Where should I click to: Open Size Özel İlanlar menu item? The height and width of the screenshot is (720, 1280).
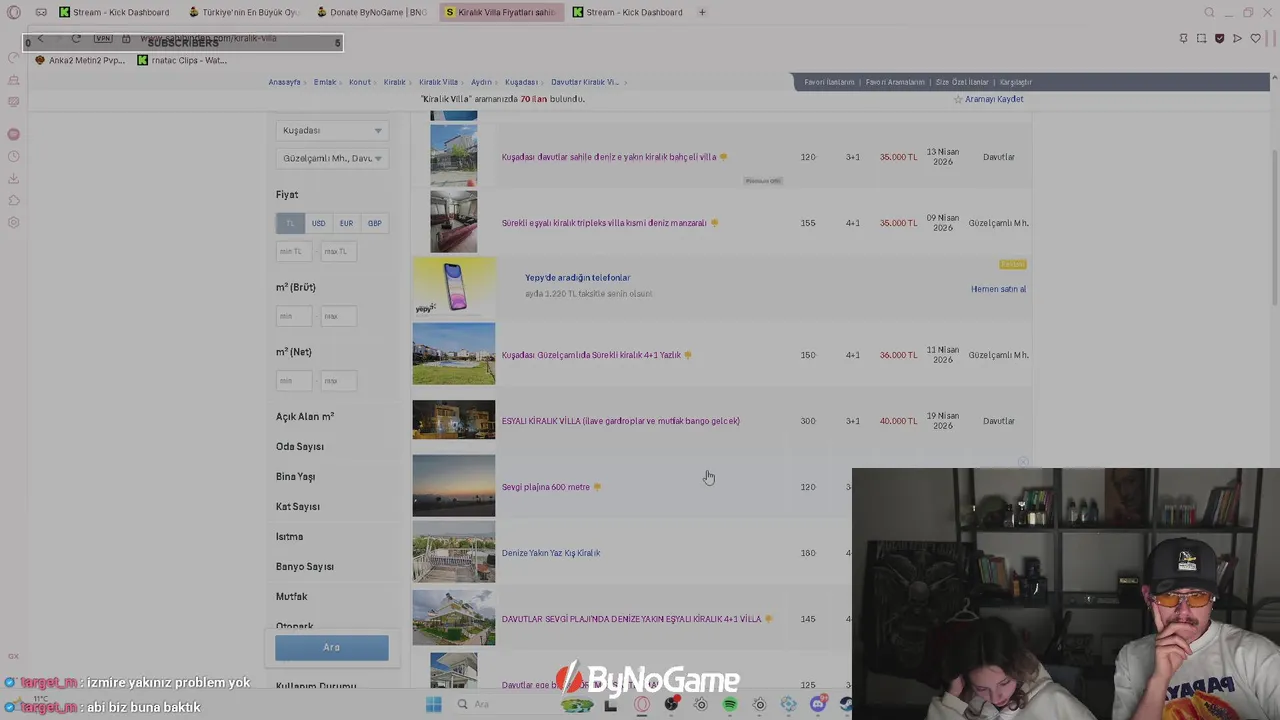point(962,82)
